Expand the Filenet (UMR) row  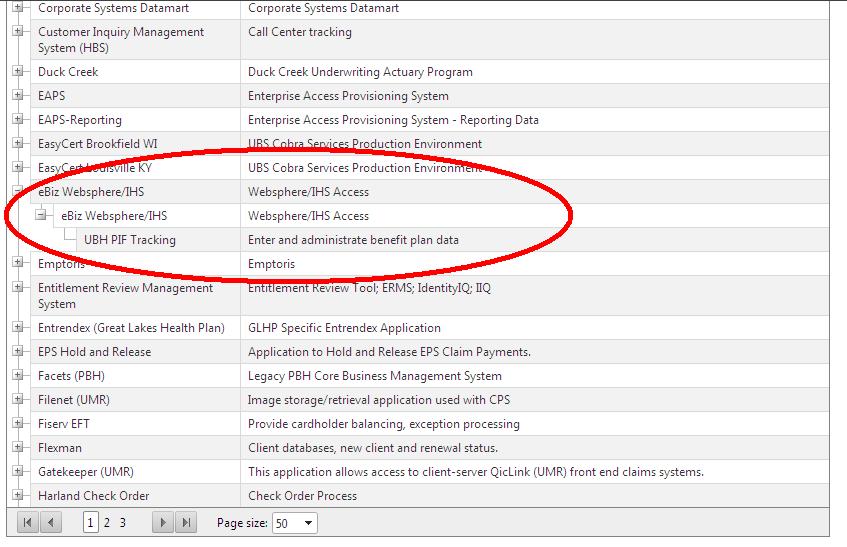point(18,399)
